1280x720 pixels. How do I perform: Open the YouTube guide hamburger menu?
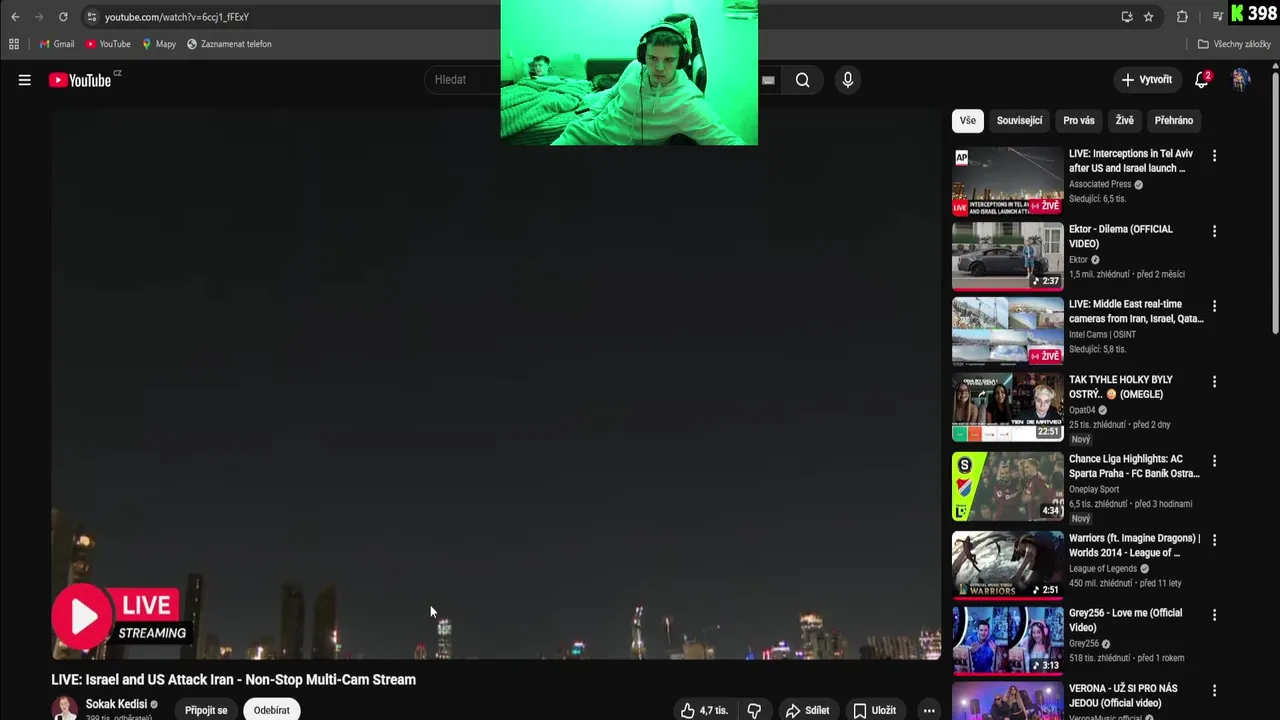(x=24, y=80)
